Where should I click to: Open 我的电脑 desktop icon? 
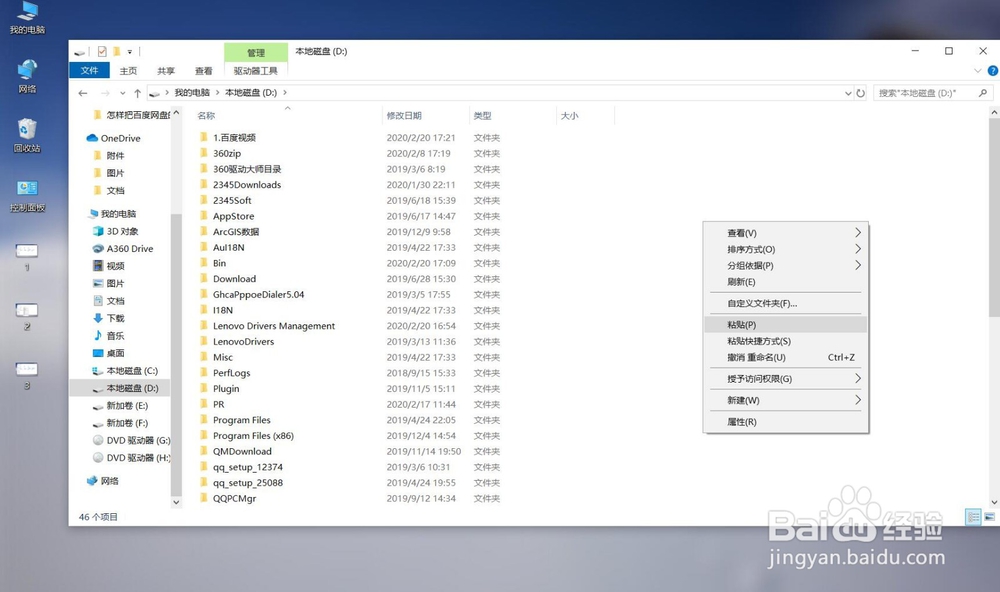coord(28,15)
